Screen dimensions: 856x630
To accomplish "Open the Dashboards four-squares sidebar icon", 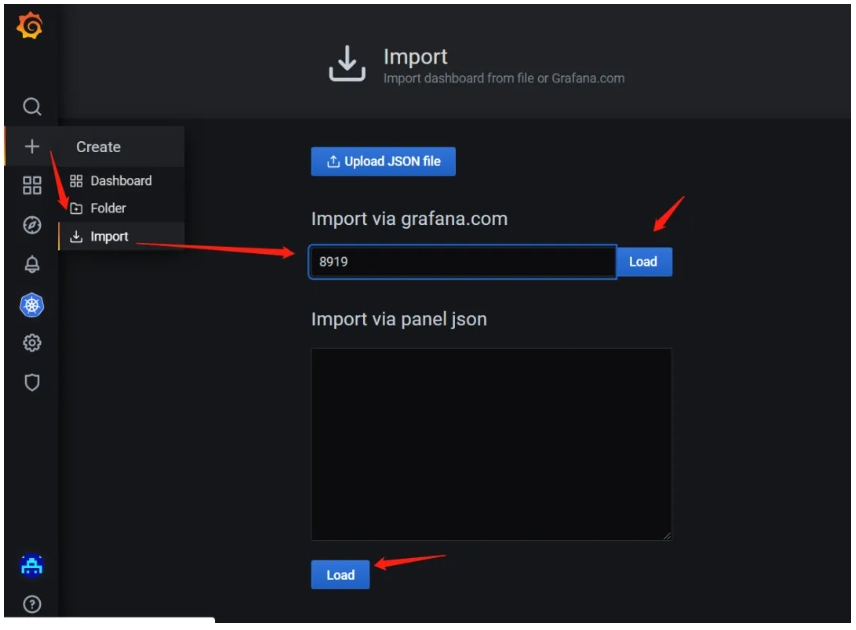I will point(32,186).
